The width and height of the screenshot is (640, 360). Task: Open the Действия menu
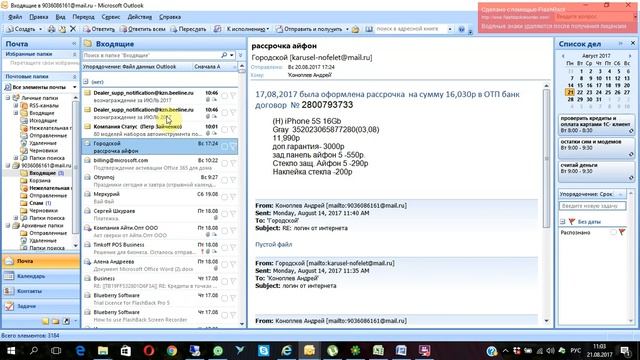[x=140, y=17]
